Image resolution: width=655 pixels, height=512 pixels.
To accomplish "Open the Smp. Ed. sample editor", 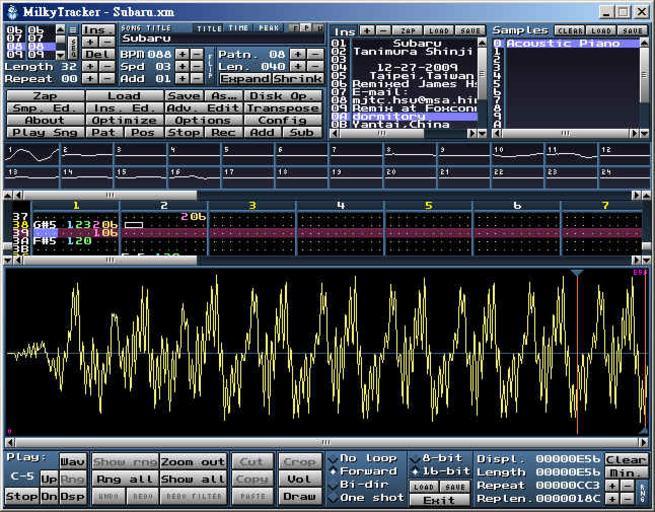I will [44, 108].
